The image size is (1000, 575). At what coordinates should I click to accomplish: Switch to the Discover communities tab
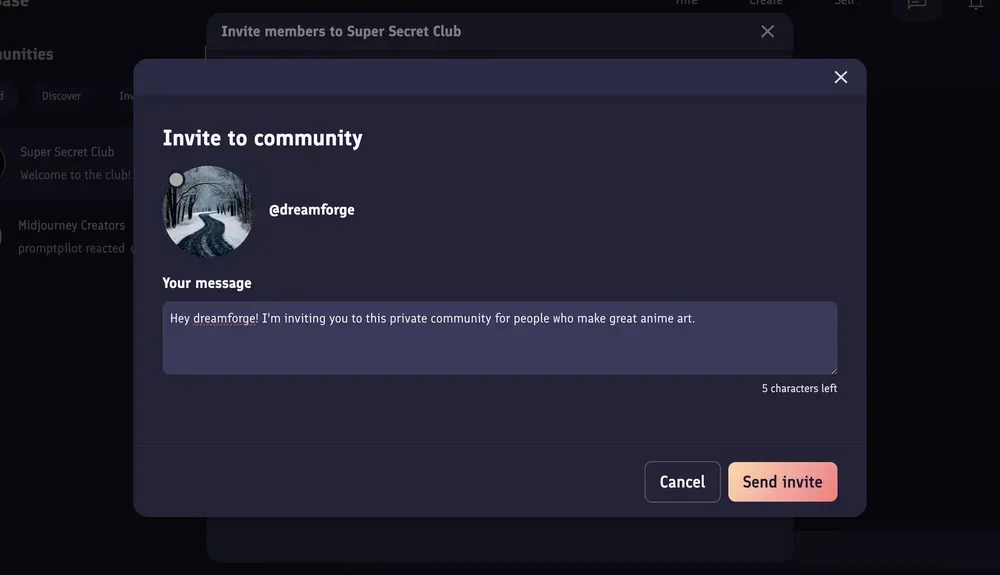click(x=61, y=96)
